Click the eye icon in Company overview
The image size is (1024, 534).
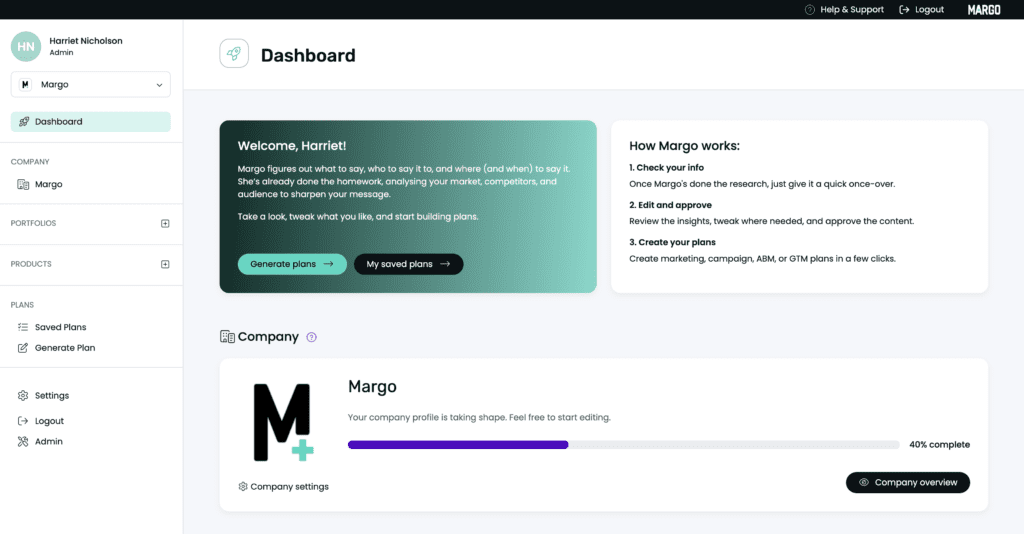coord(864,482)
